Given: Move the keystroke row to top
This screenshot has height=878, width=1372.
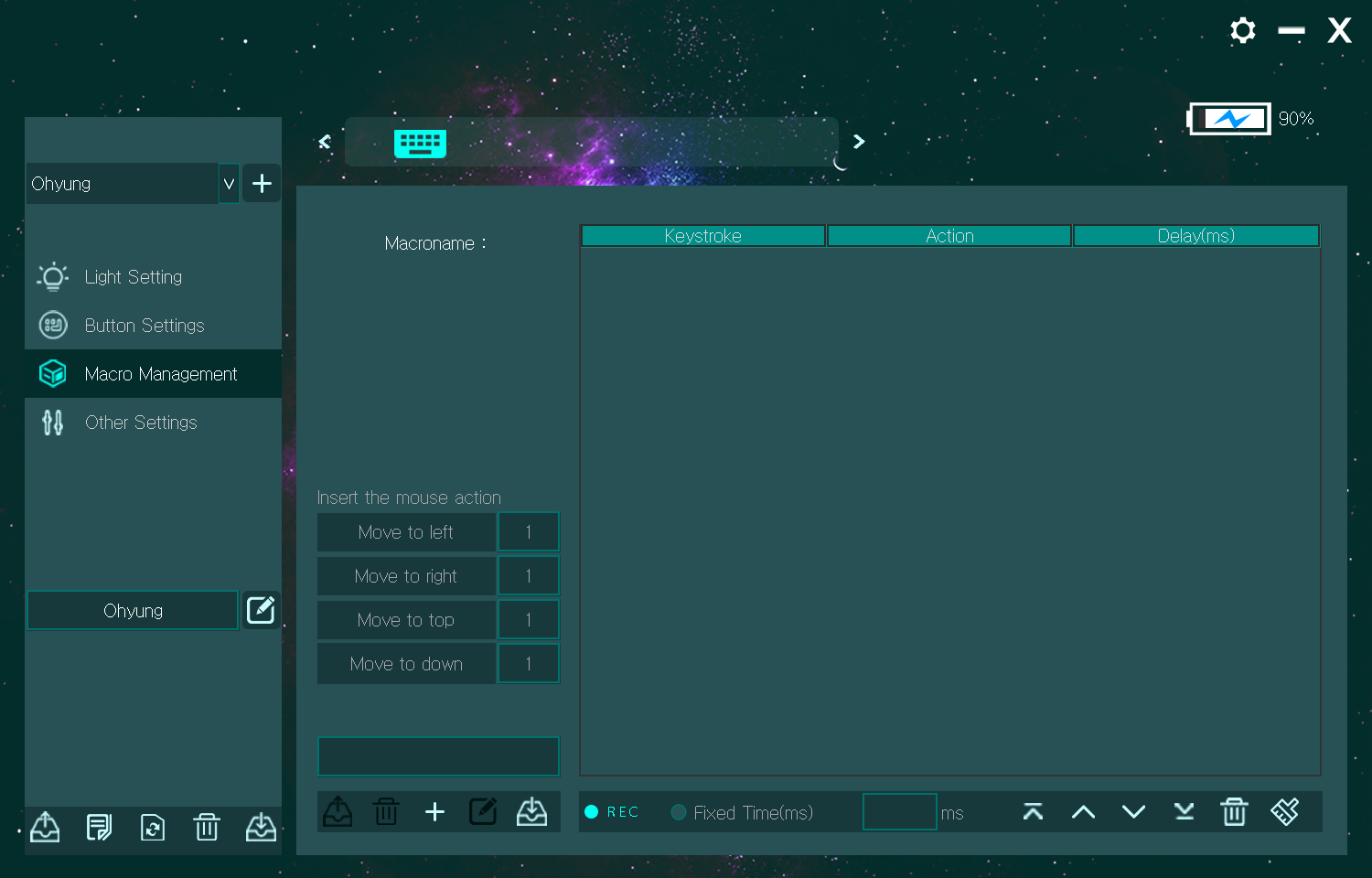Looking at the screenshot, I should [x=1033, y=812].
